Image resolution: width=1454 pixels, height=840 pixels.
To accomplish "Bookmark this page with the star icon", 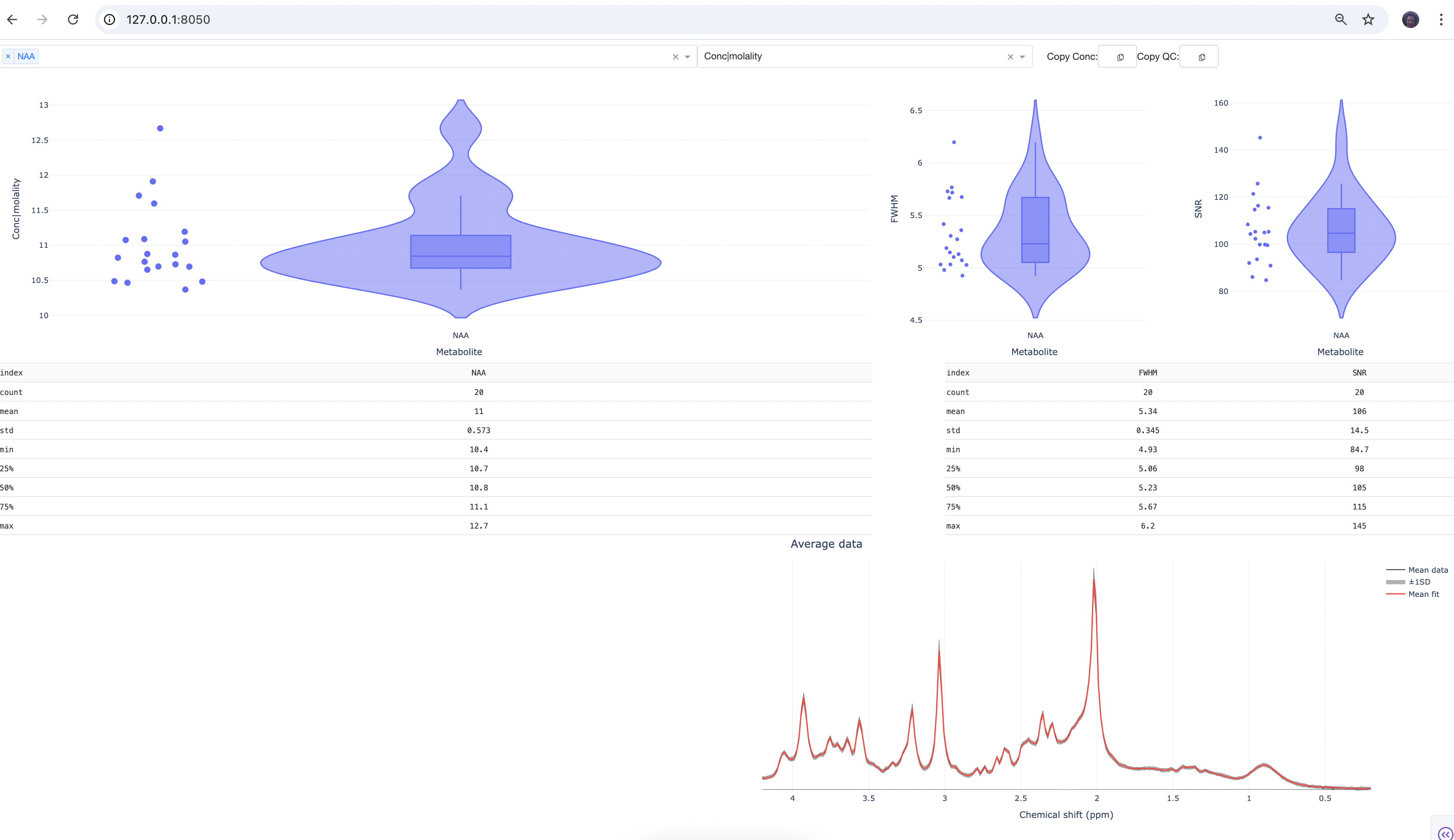I will tap(1368, 20).
